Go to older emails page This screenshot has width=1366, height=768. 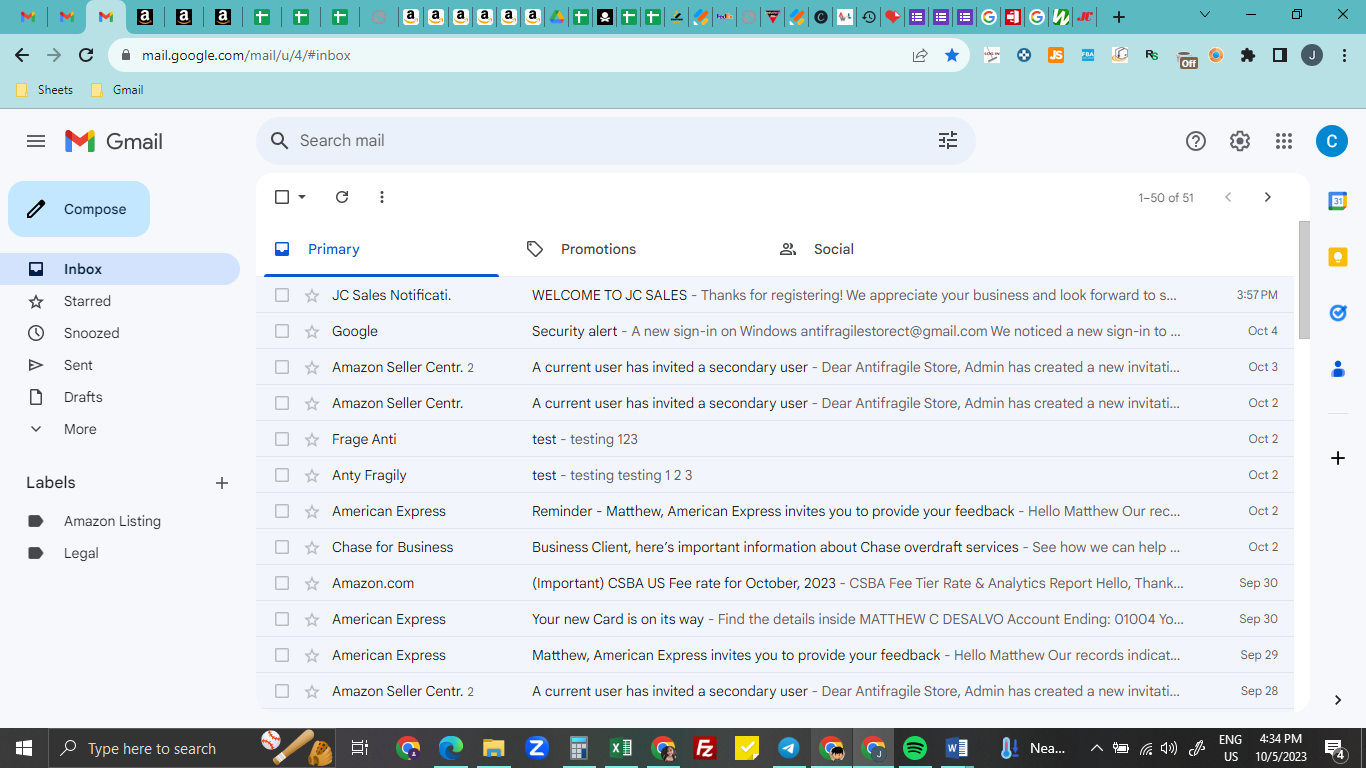(x=1268, y=197)
